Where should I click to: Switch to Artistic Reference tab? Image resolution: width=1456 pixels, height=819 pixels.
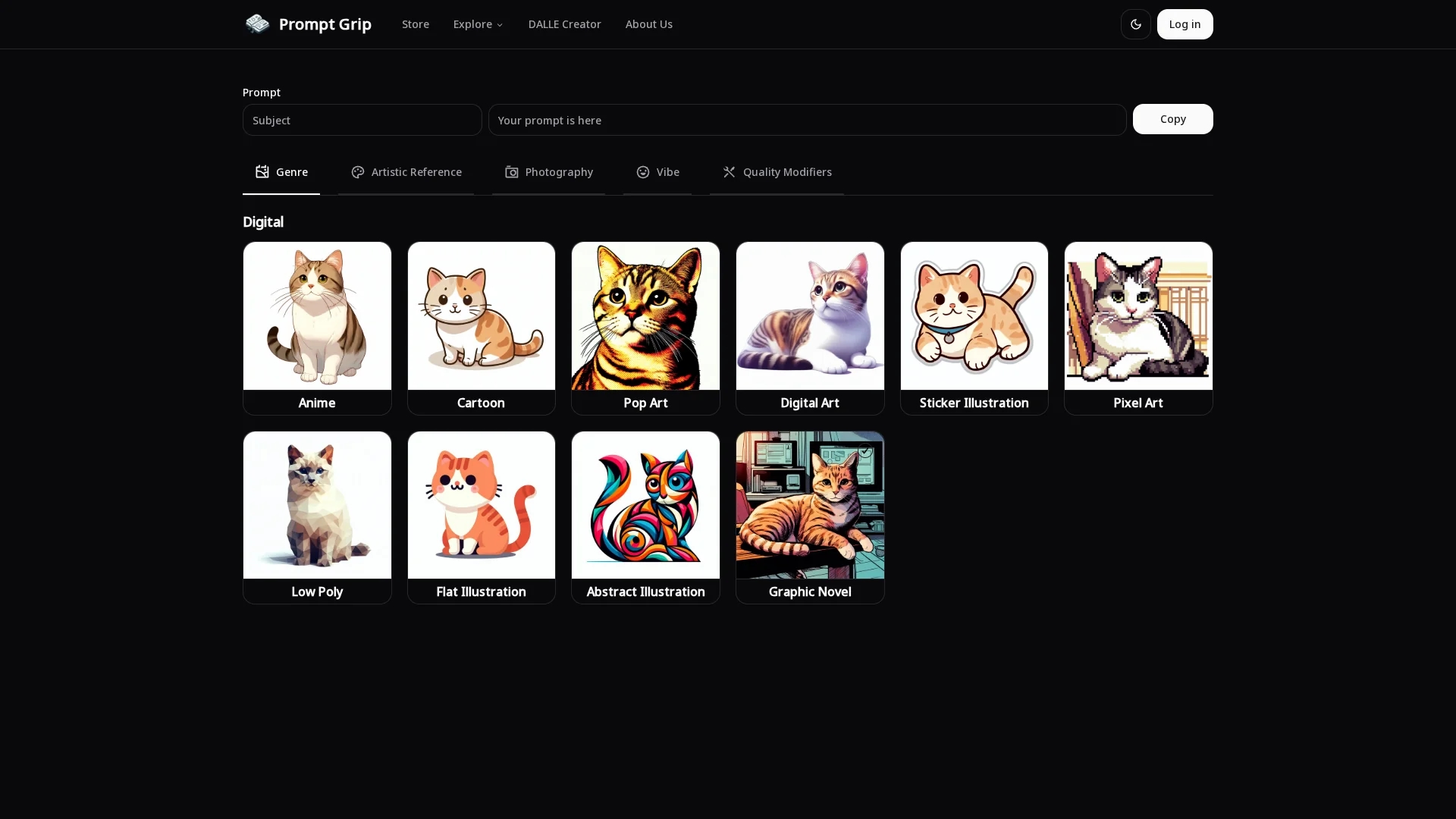[x=406, y=172]
